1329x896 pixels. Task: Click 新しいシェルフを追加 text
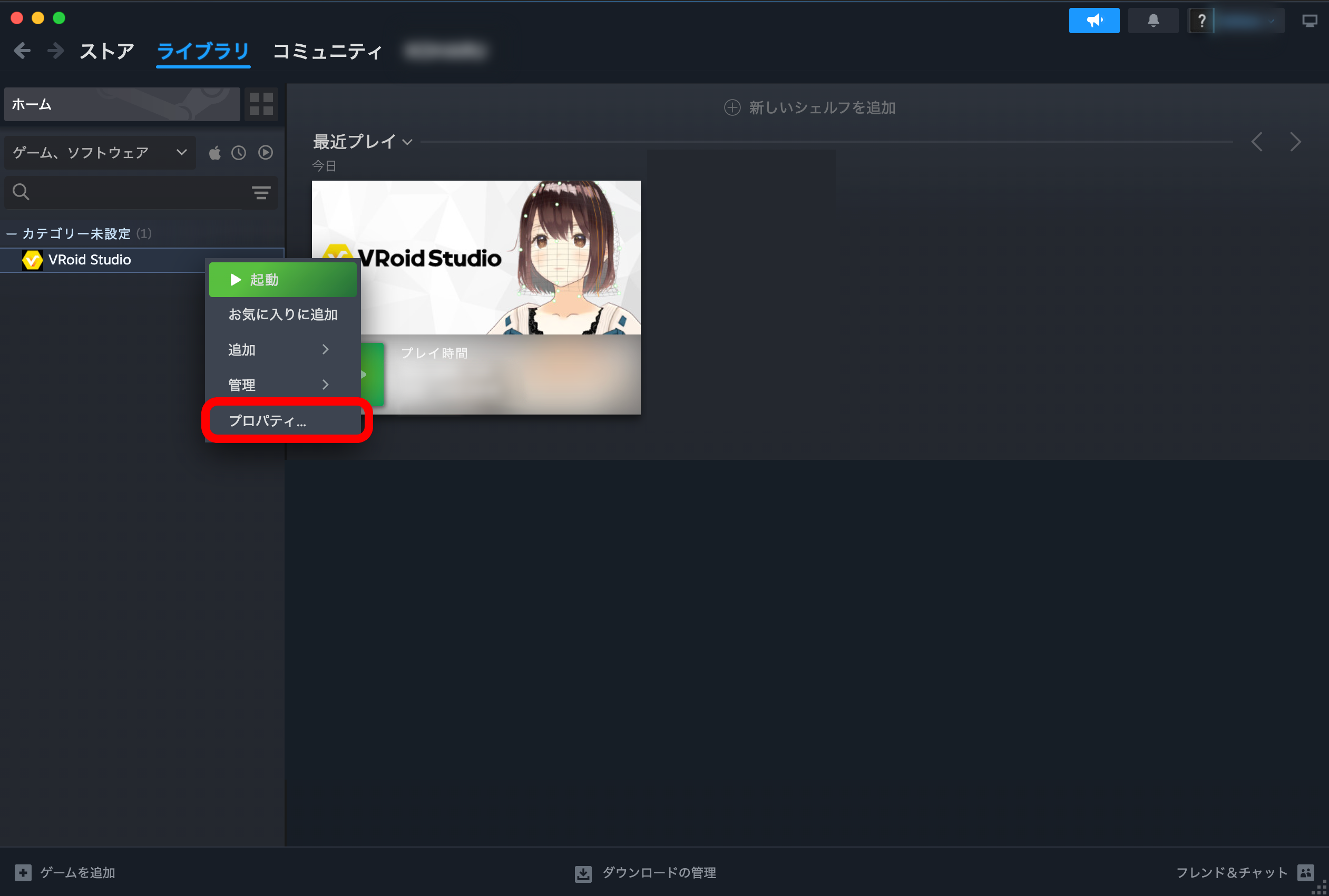tap(822, 107)
